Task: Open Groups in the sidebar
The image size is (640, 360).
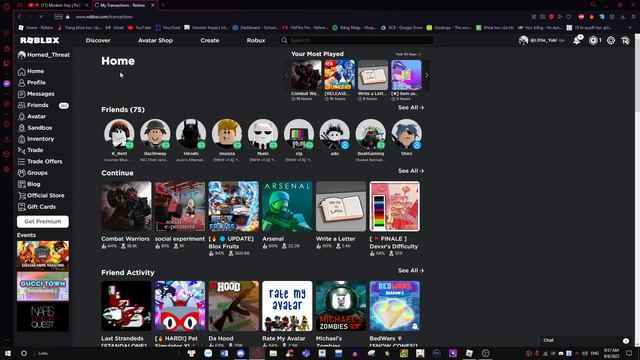Action: [x=33, y=173]
